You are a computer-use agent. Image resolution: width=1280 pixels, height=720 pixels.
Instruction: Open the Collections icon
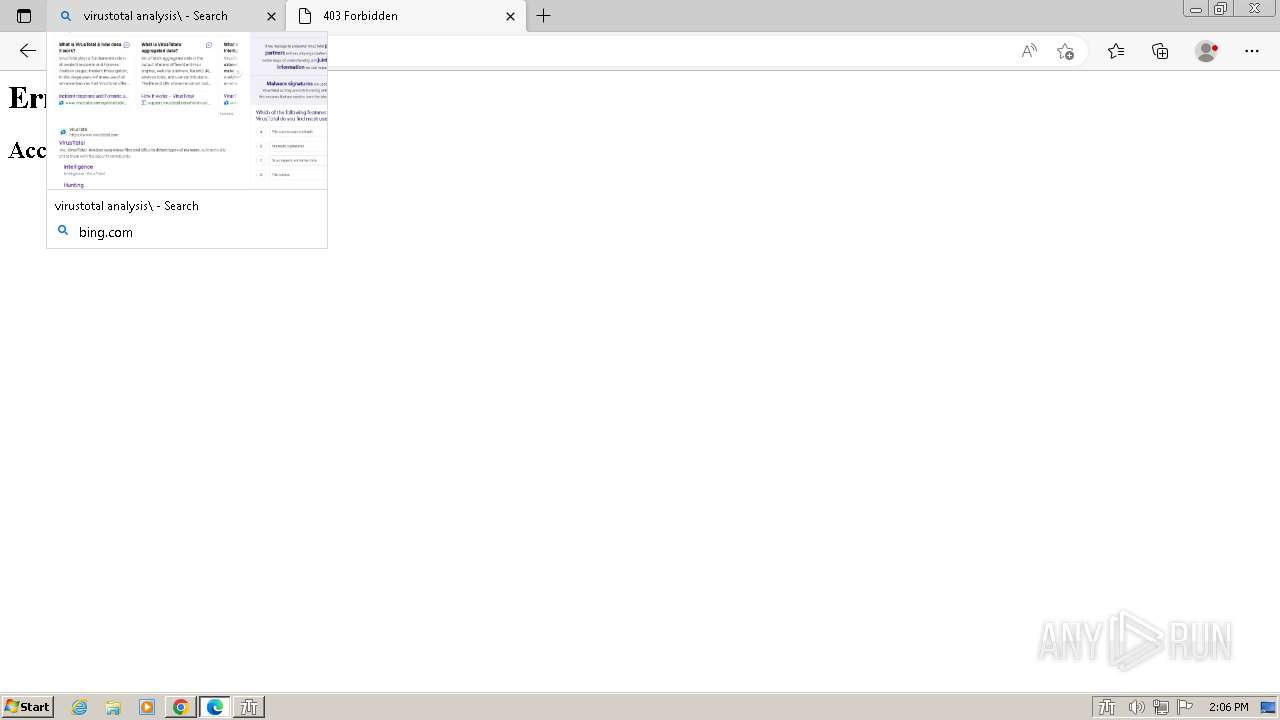[1160, 51]
